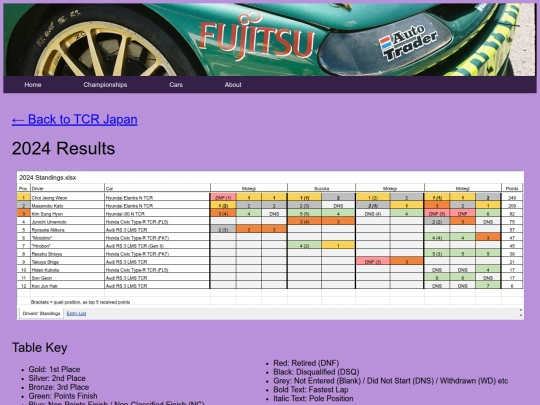Screen dimensions: 540x405
Task: Click driver name Takuya Shiga
Action: pos(45,262)
